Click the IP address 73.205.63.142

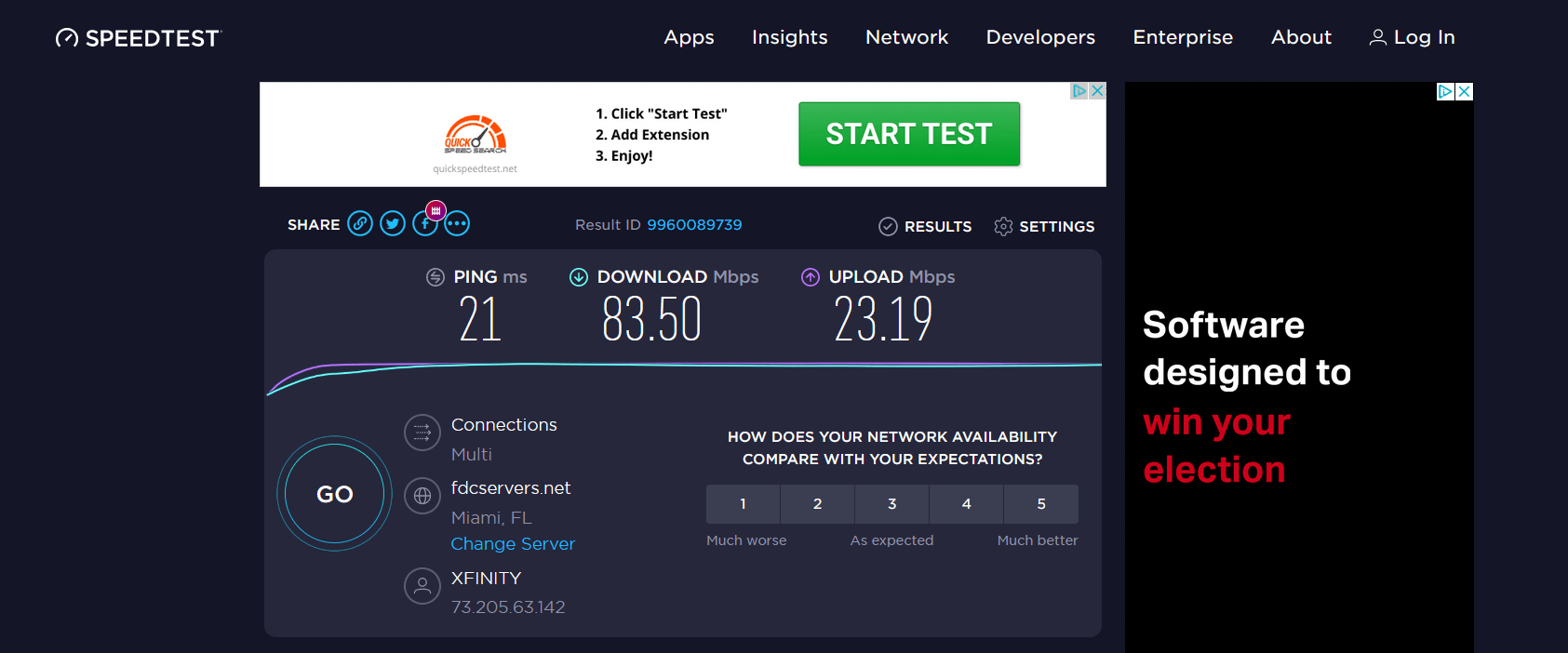508,607
